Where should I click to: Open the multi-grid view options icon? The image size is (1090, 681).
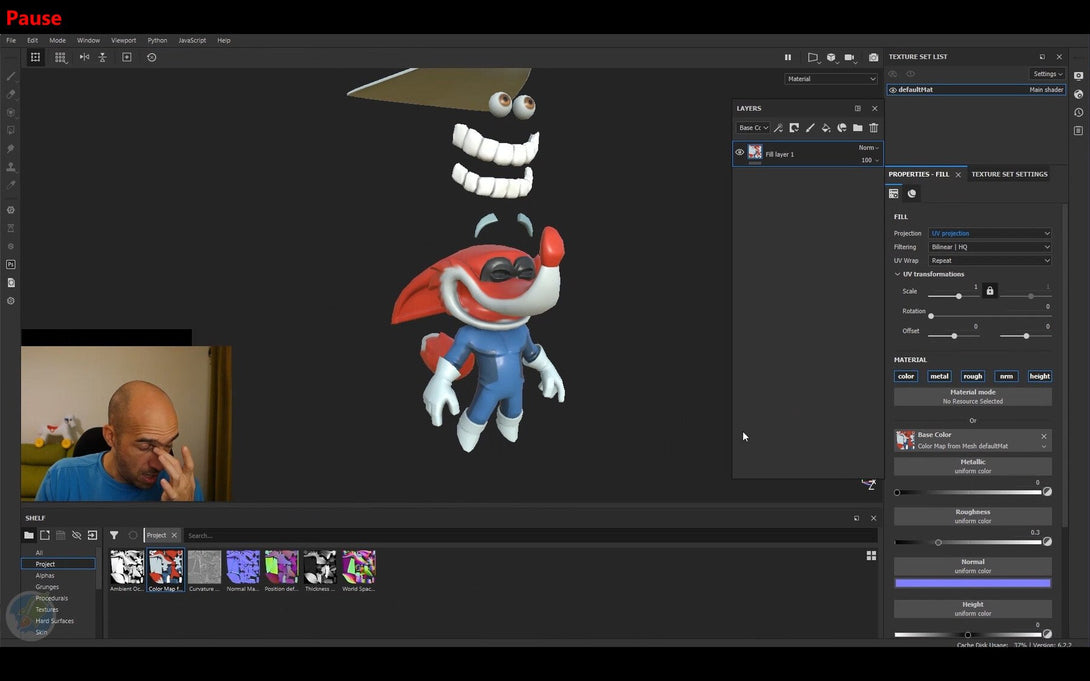pos(60,58)
